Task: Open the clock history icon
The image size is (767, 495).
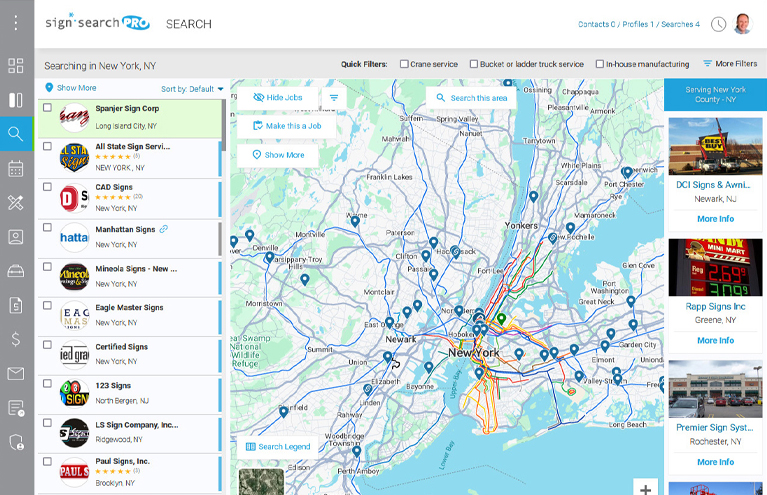Action: [x=718, y=24]
